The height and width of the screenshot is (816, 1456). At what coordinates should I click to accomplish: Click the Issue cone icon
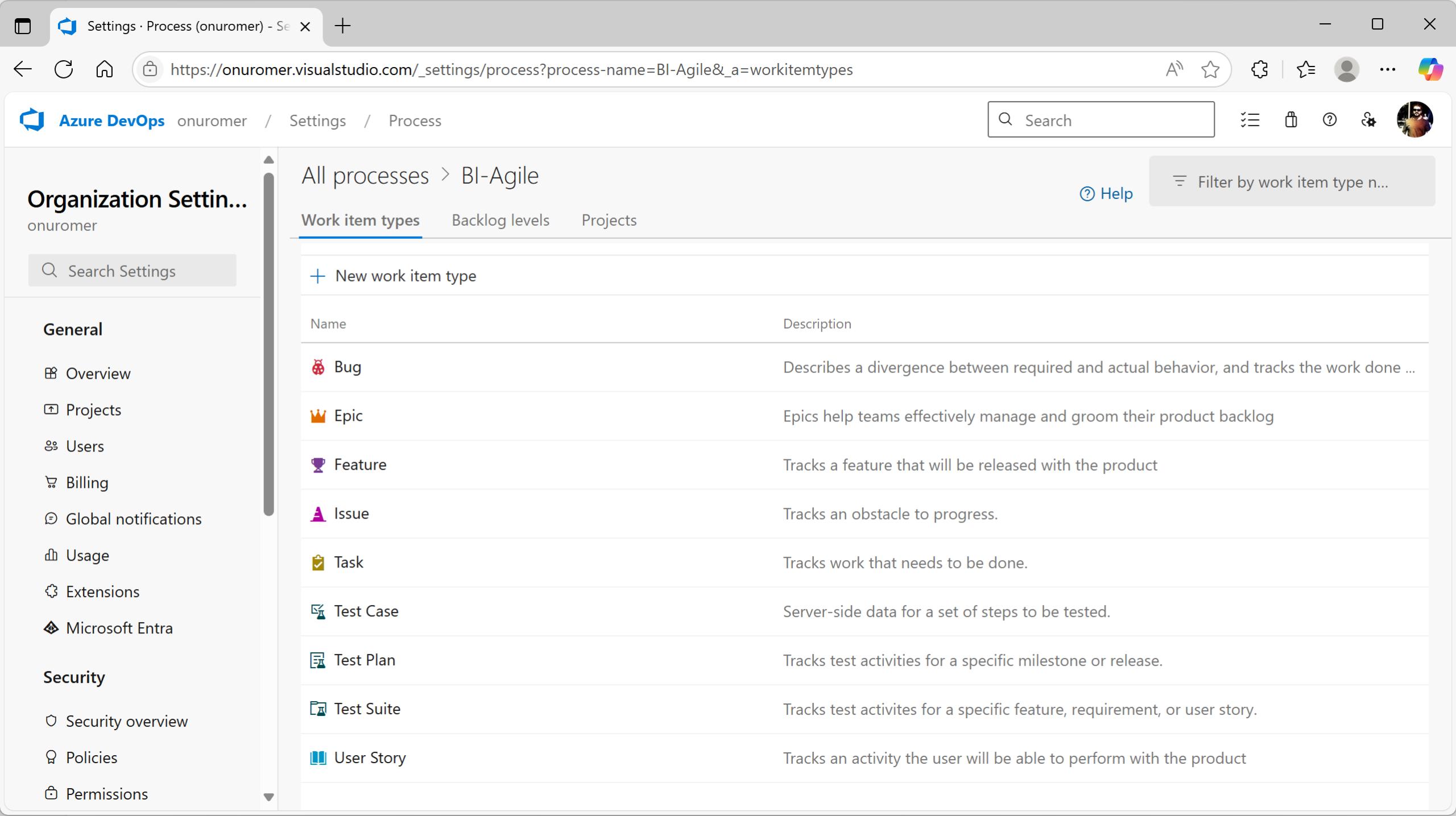318,514
